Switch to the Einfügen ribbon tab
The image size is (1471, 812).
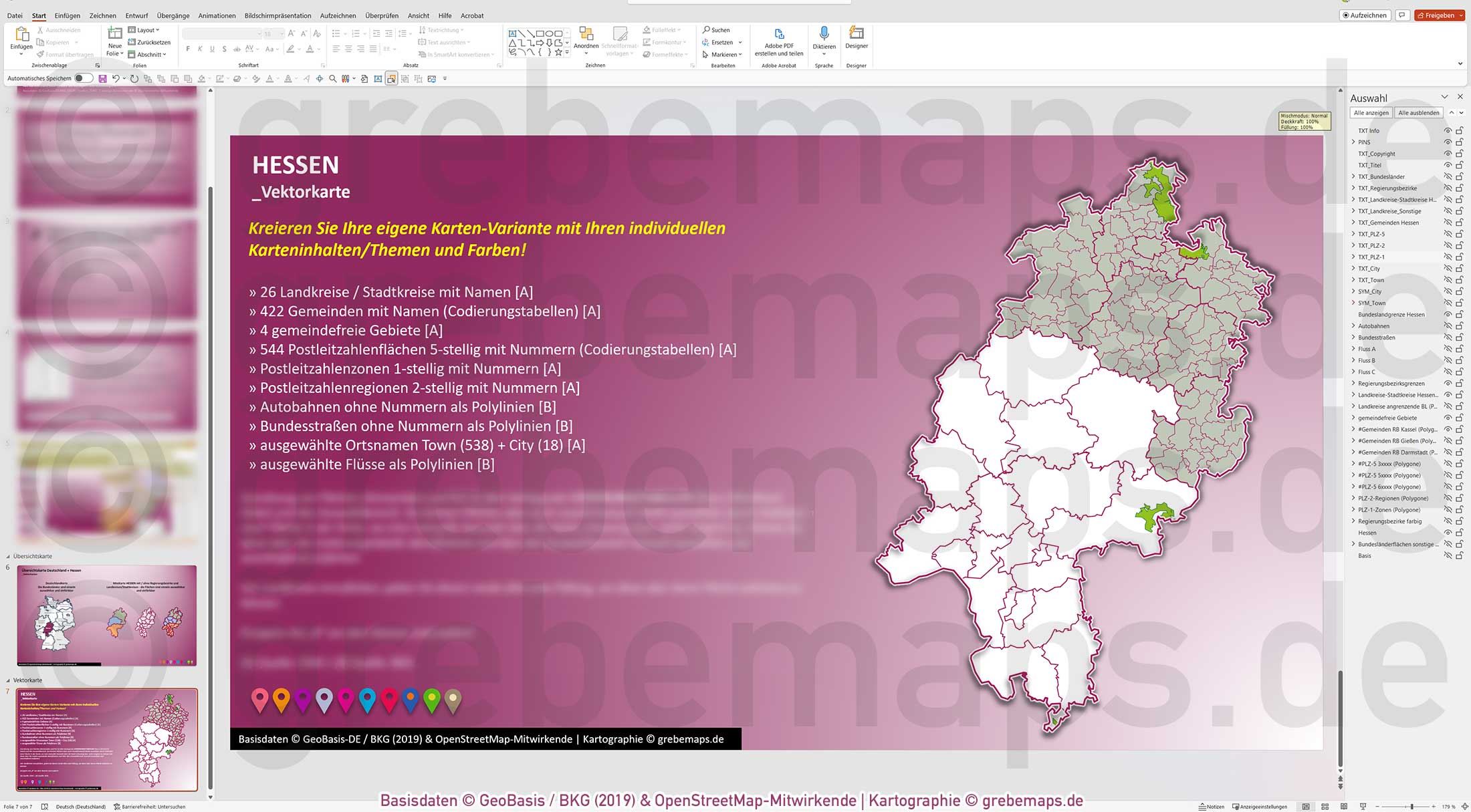click(x=67, y=15)
